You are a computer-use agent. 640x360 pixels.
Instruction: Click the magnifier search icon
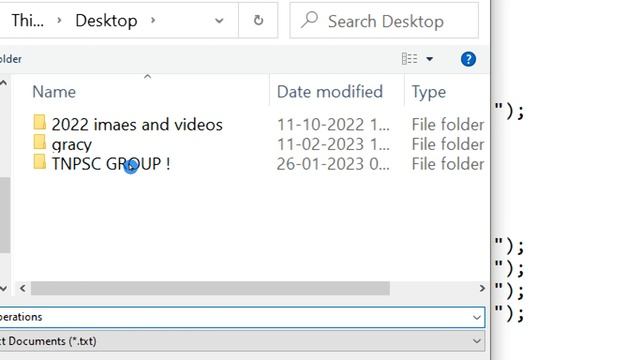point(309,20)
